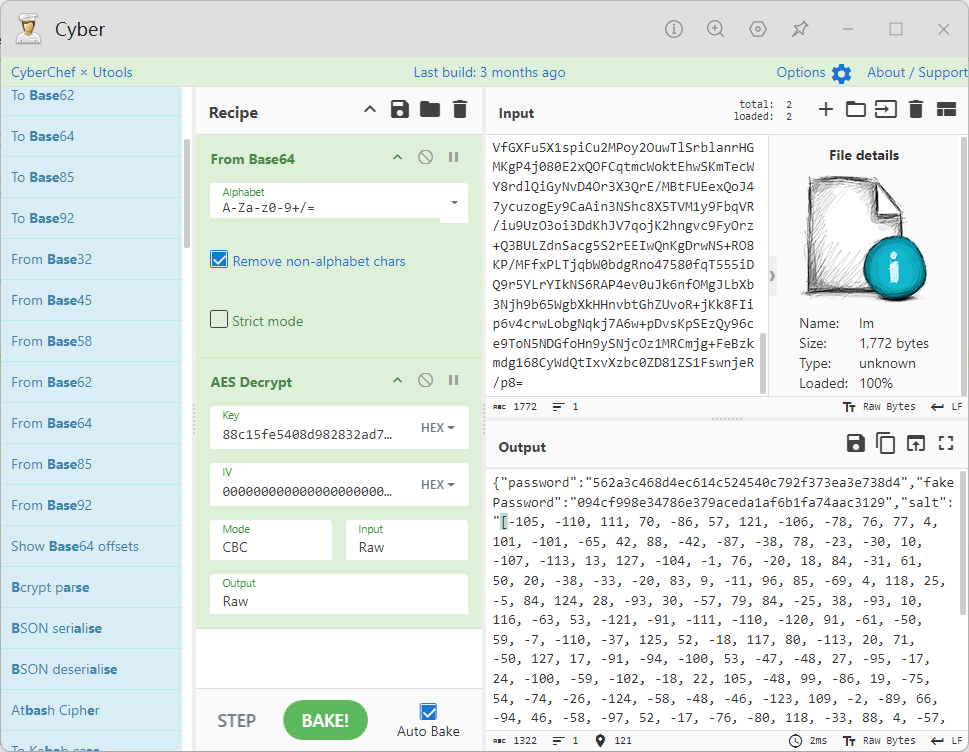
Task: Select Bcrypt parse operation
Action: tap(91, 587)
